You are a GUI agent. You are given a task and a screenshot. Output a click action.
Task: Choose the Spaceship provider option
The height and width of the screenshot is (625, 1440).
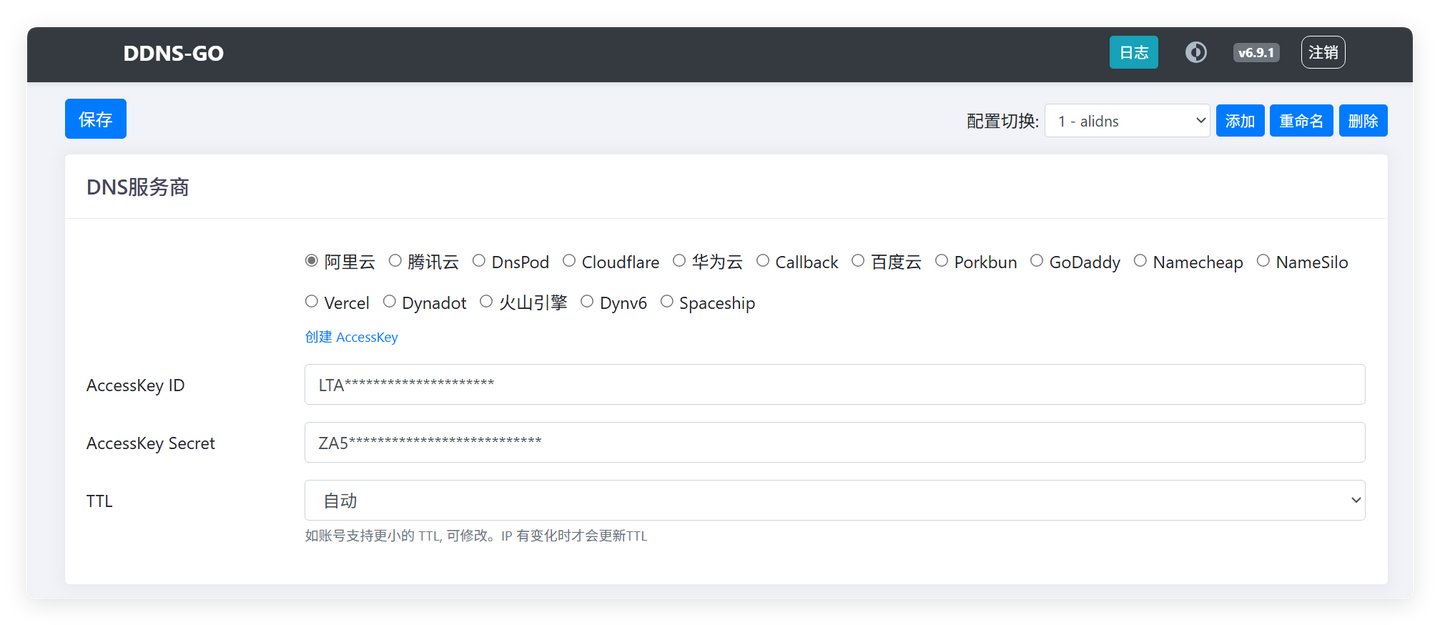pyautogui.click(x=666, y=302)
